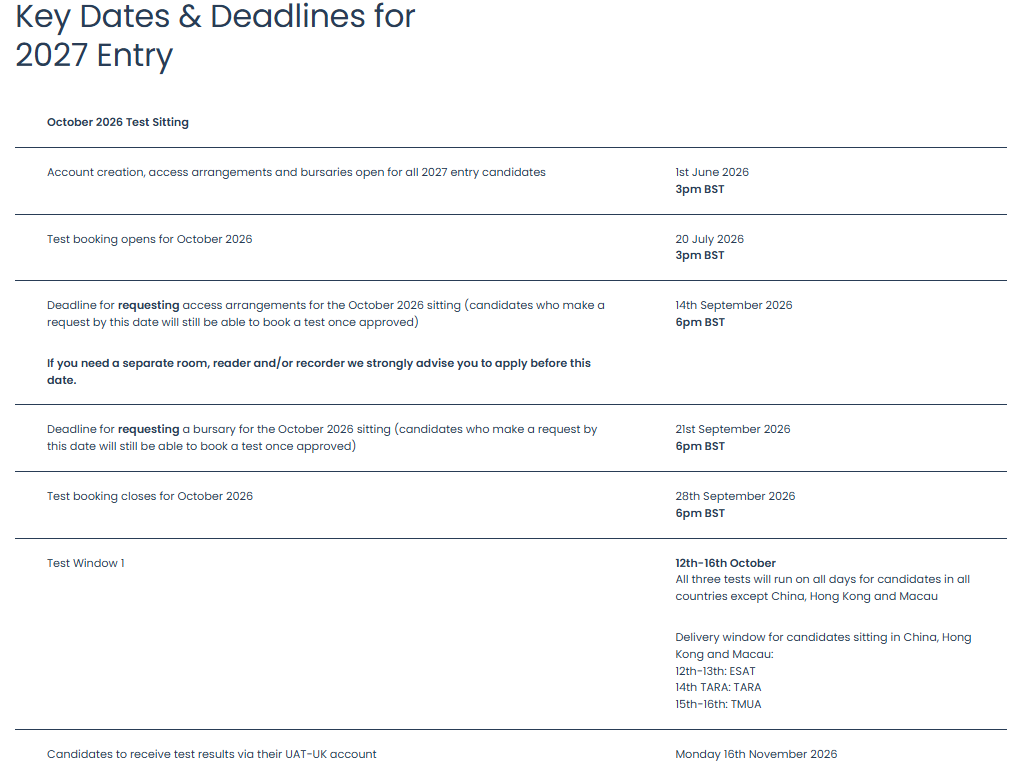Click the 12th-13th ESAT line
1022x779 pixels.
tap(716, 671)
